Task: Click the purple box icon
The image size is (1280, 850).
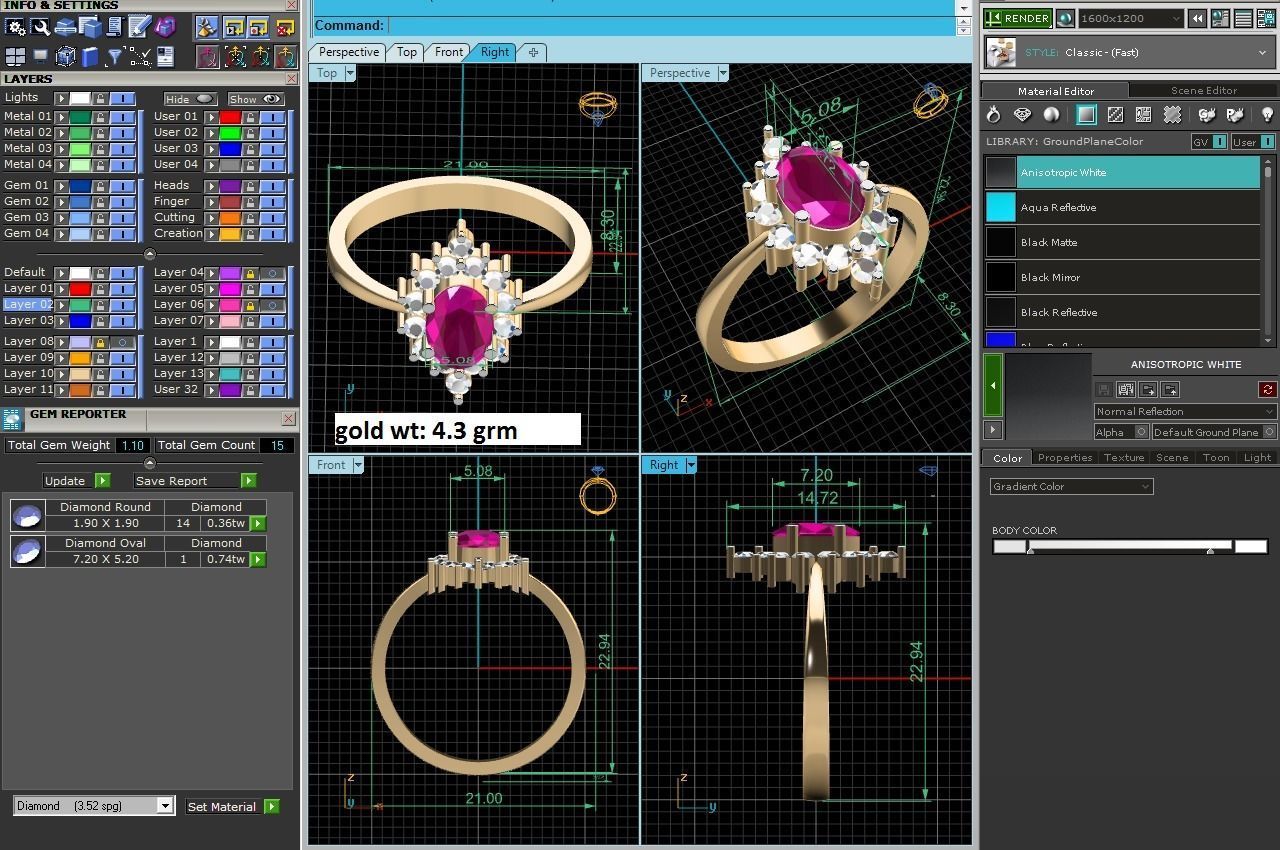Action: (x=165, y=27)
